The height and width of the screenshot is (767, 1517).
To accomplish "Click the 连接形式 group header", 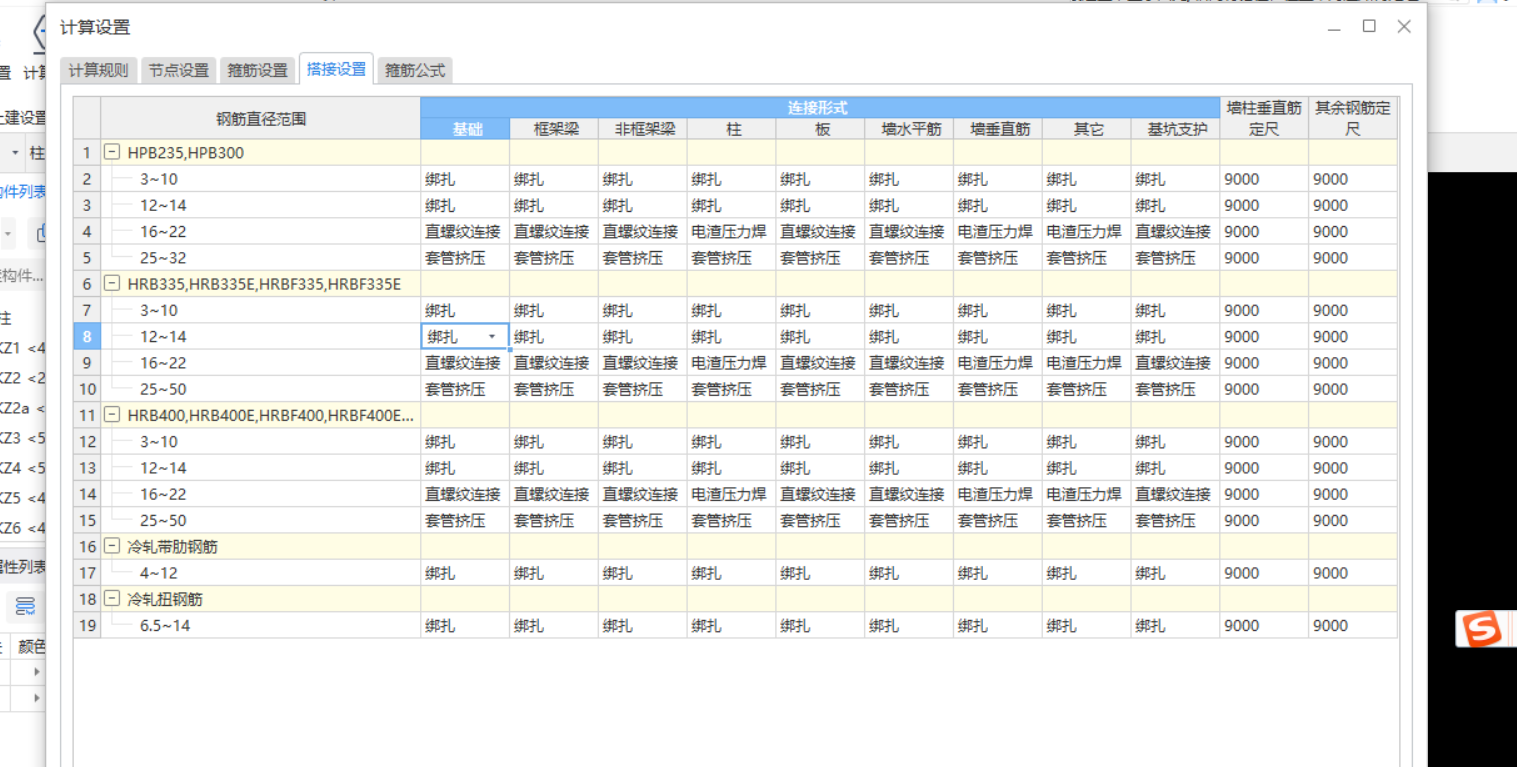I will 820,107.
